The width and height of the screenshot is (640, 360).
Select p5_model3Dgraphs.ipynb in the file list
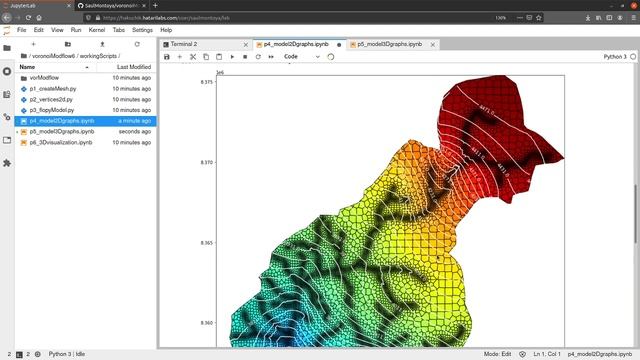(x=86, y=131)
